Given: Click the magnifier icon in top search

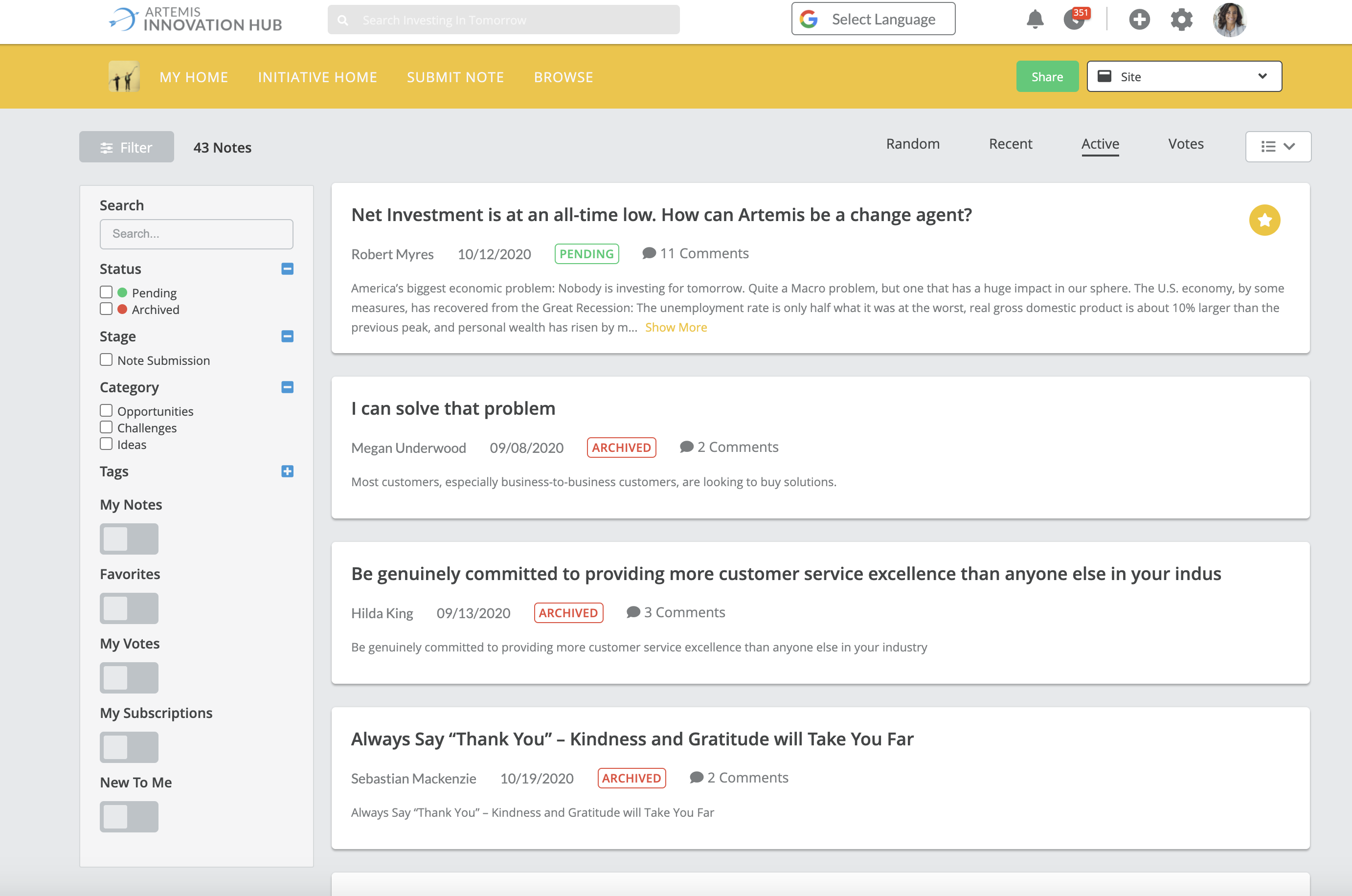Looking at the screenshot, I should tap(343, 20).
